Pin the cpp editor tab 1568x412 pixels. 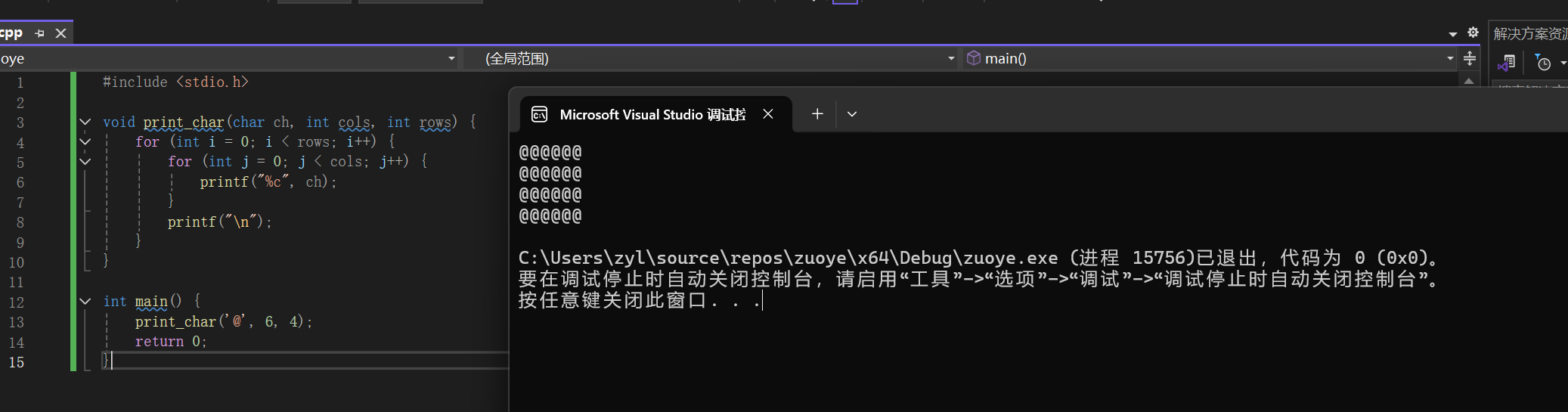pyautogui.click(x=39, y=33)
